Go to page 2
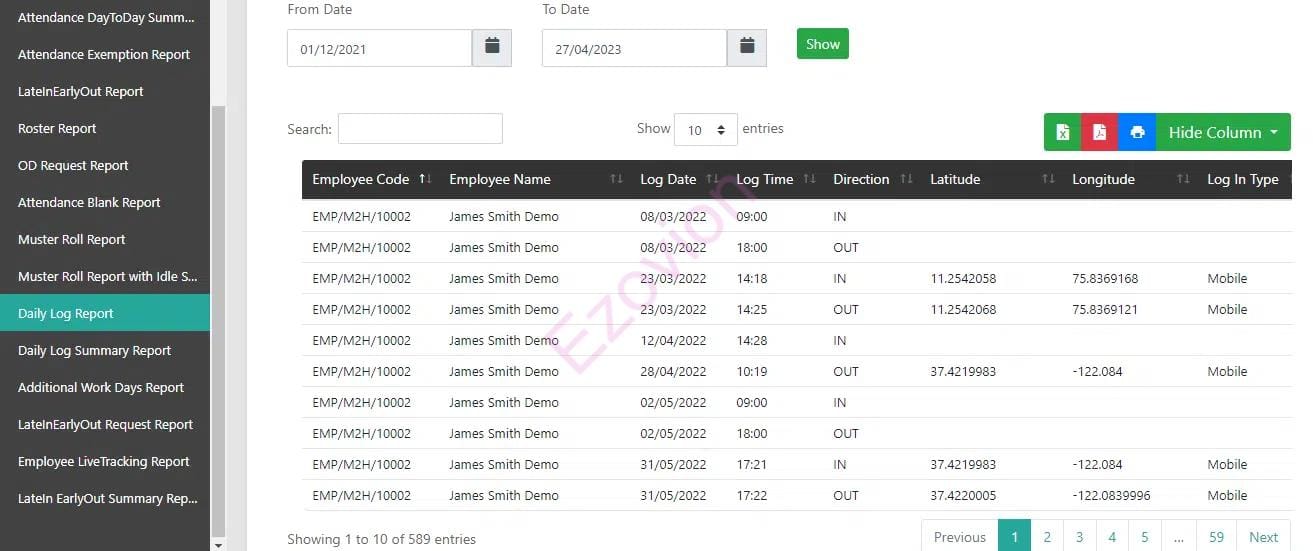This screenshot has width=1313, height=551. (1047, 536)
